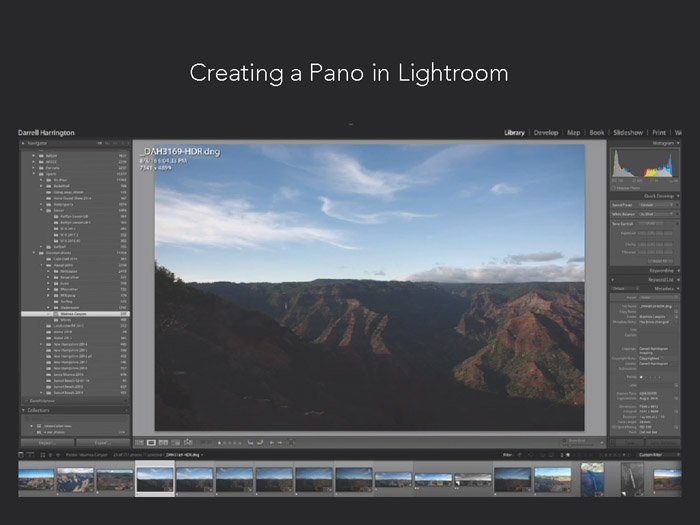The width and height of the screenshot is (700, 525).
Task: Click the folder icon beside Waimea Canyon
Action: pos(55,313)
